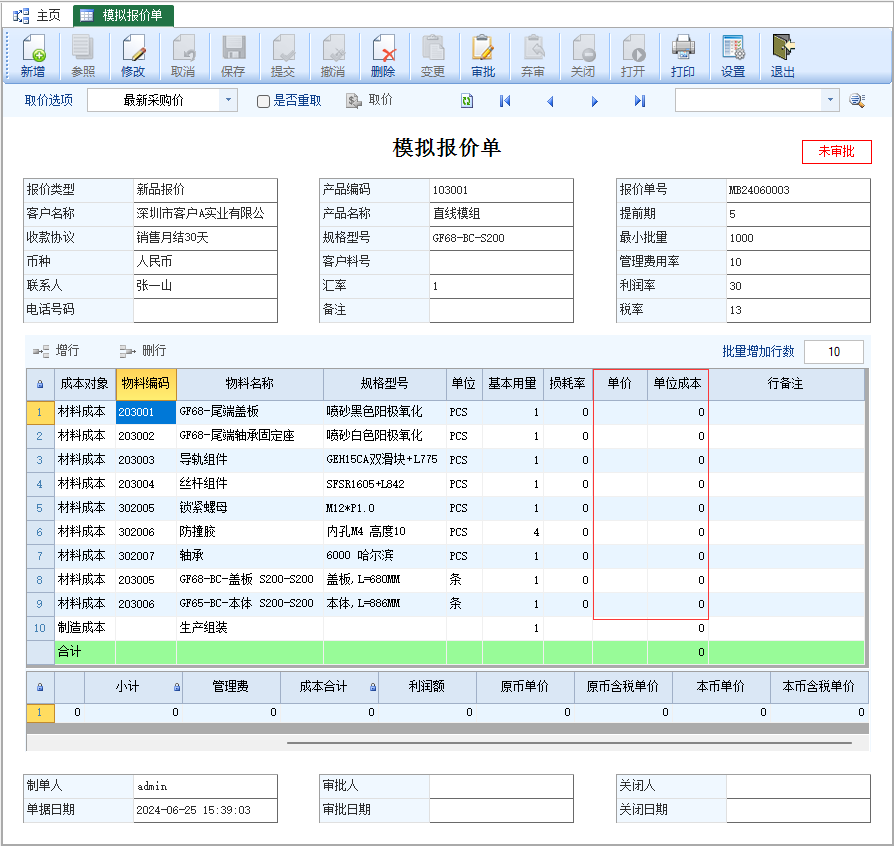
Task: Click the 合计 total row label
Action: 70,652
